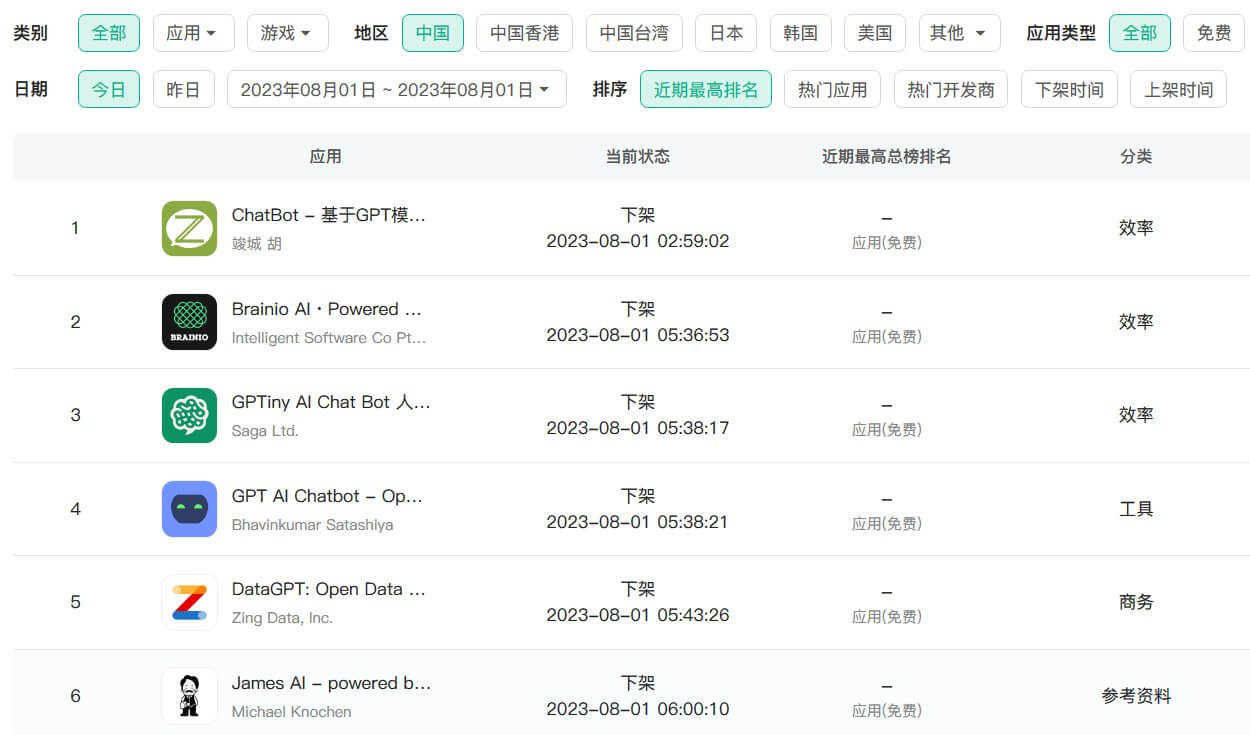Open the DataGPT: Open Data app link
This screenshot has width=1250, height=735.
click(328, 589)
